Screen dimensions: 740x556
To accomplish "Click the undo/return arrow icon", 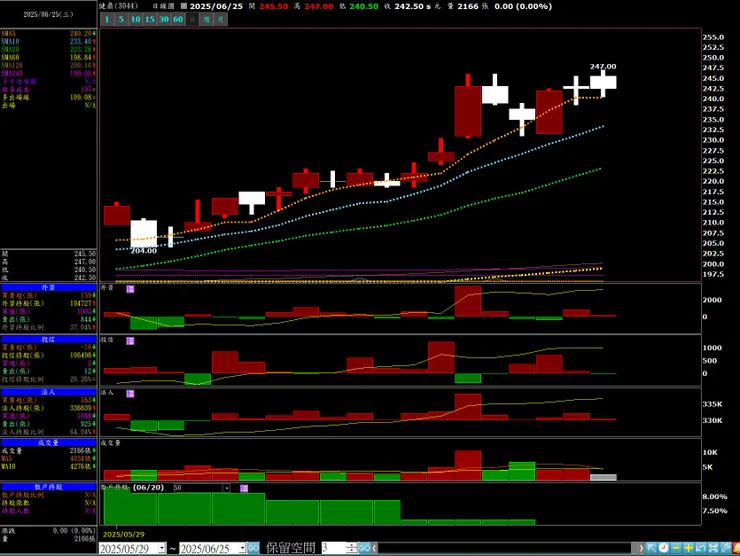I will pos(700,548).
